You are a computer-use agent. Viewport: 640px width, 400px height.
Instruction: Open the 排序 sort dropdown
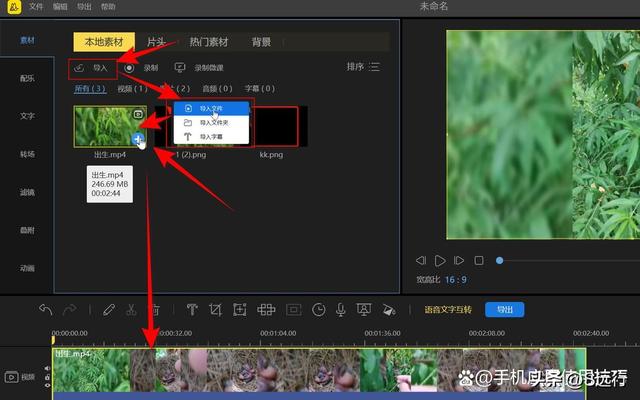point(363,67)
